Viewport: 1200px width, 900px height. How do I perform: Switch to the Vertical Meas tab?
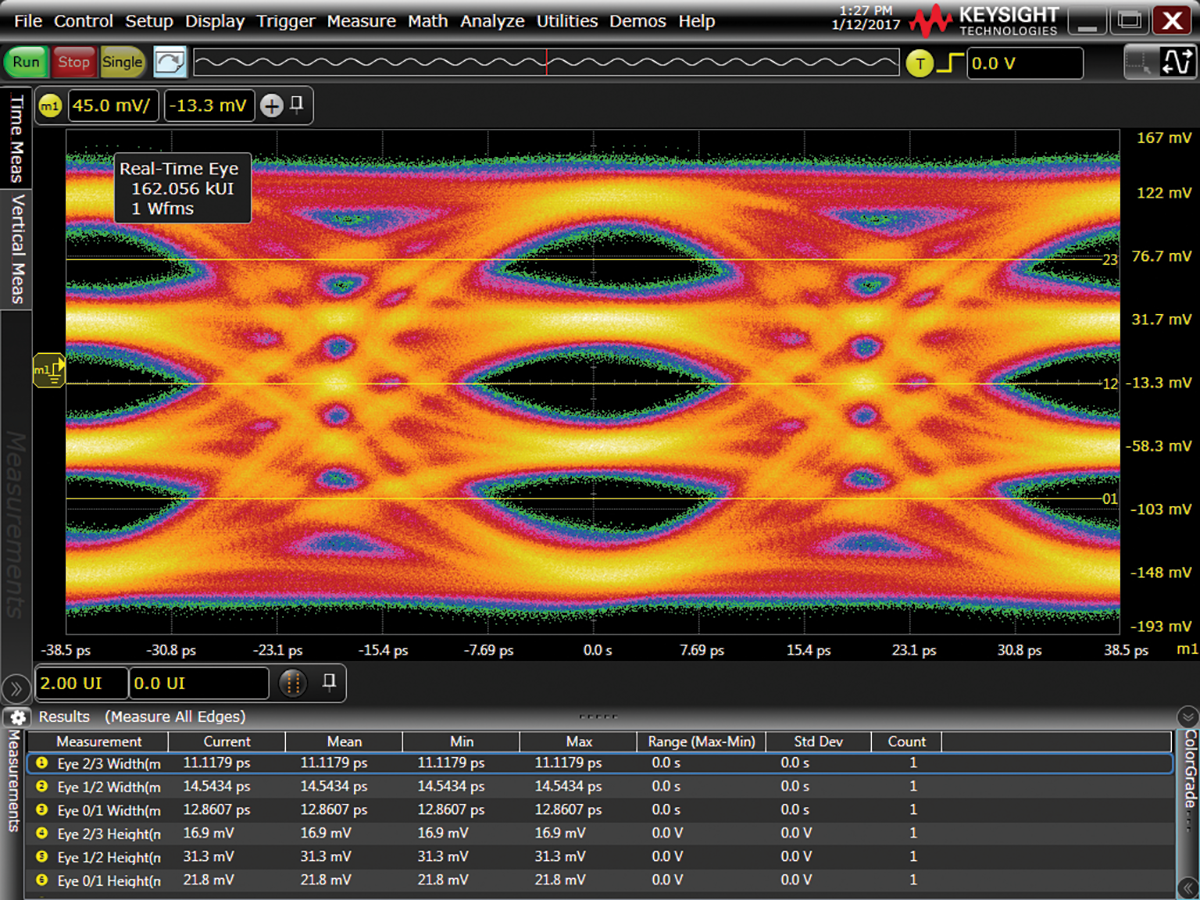17,250
